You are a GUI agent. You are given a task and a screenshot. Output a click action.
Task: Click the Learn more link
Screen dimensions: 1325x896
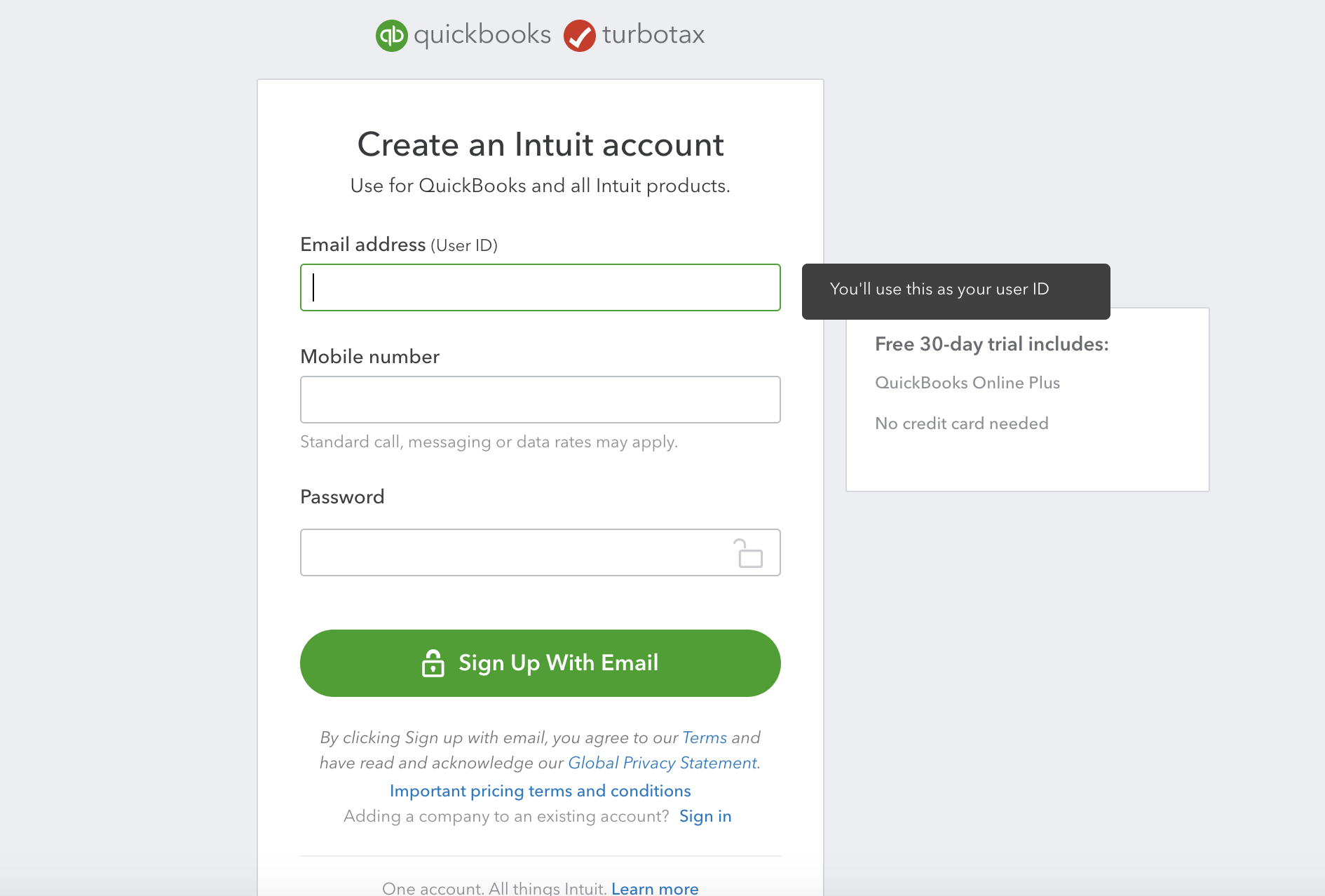[653, 888]
